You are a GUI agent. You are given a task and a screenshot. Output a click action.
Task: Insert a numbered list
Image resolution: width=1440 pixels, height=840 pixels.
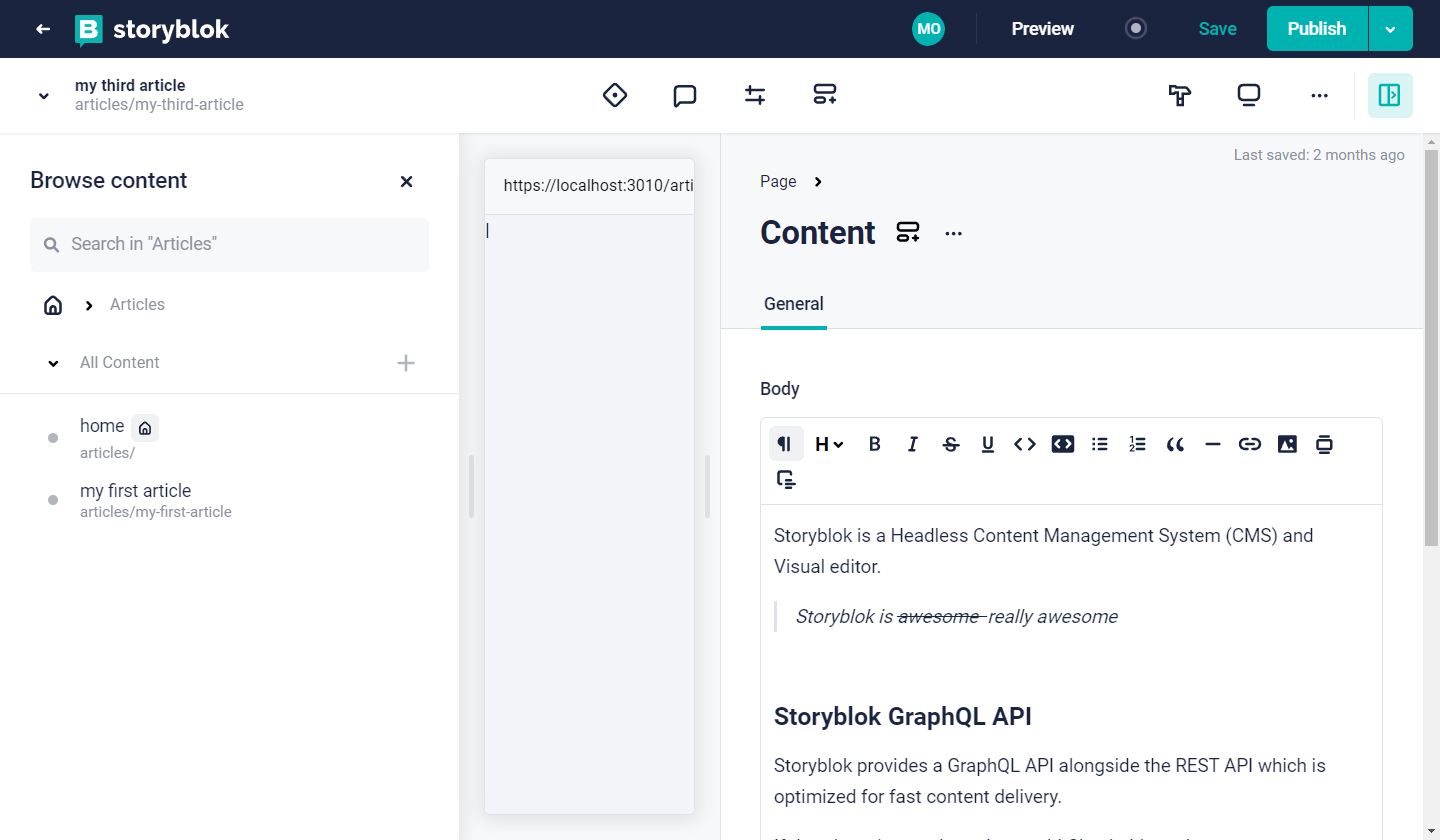(1137, 444)
